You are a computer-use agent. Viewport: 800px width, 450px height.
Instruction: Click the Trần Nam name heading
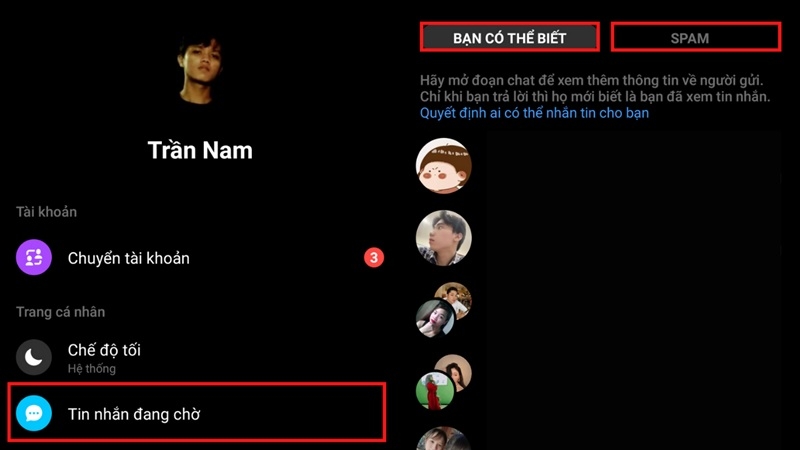(200, 150)
